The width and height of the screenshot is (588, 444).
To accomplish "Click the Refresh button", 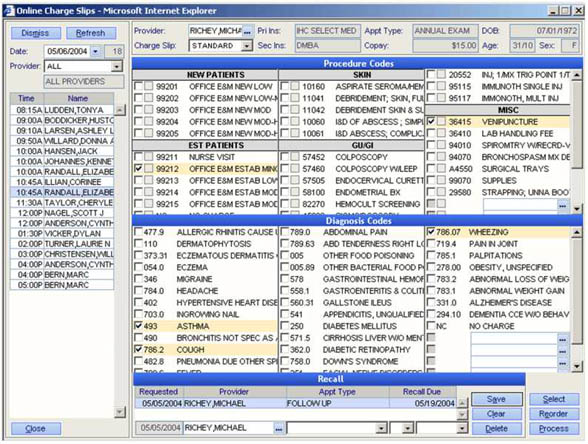I will tap(91, 33).
